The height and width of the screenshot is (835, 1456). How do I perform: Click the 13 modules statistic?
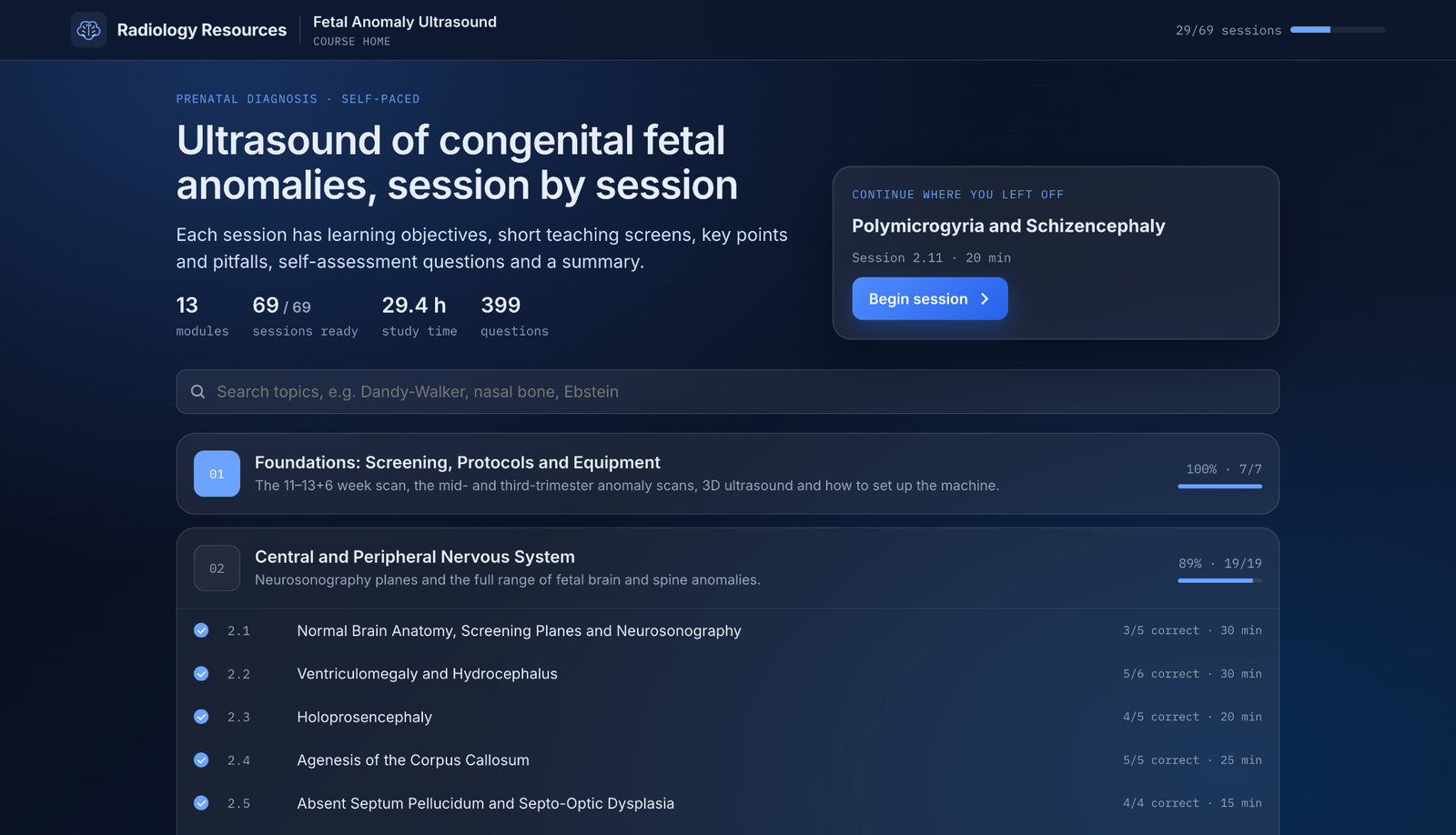(x=202, y=316)
